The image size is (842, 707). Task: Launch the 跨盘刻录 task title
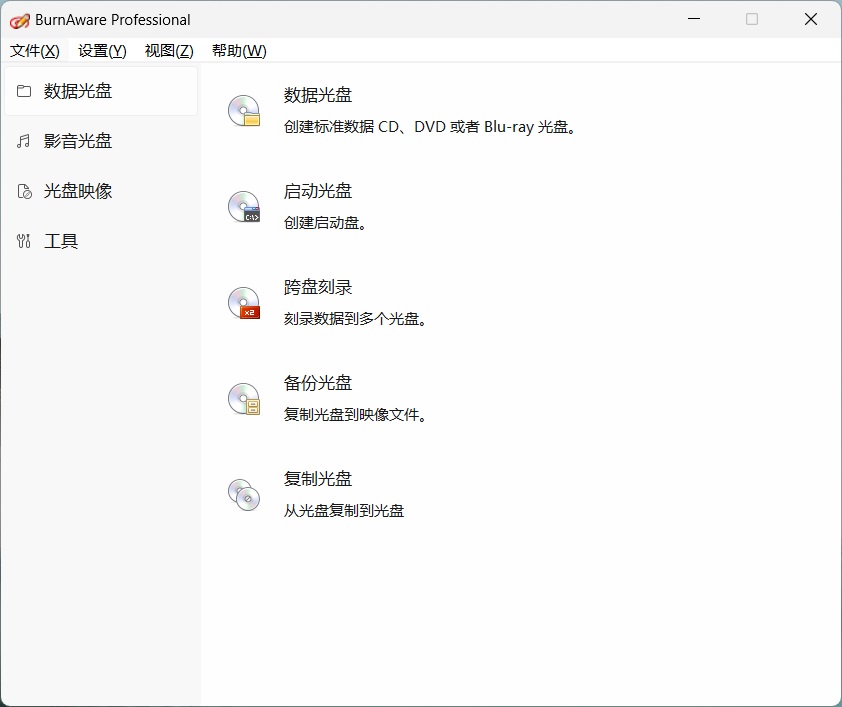point(318,287)
